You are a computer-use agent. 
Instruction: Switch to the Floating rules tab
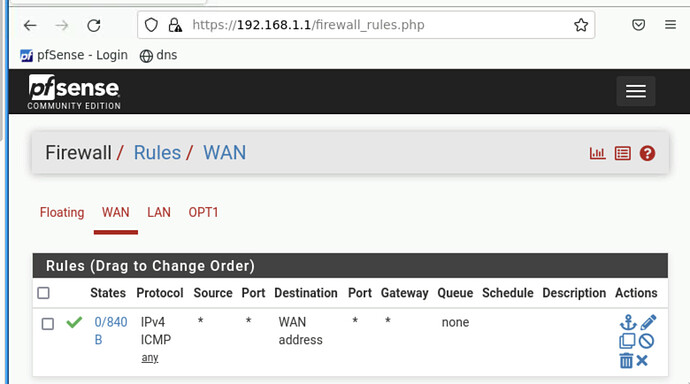tap(62, 212)
